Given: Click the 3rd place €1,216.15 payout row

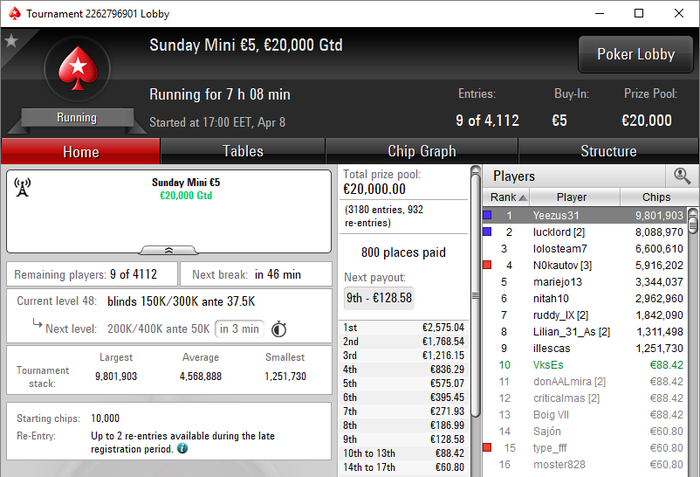Looking at the screenshot, I should tap(404, 355).
